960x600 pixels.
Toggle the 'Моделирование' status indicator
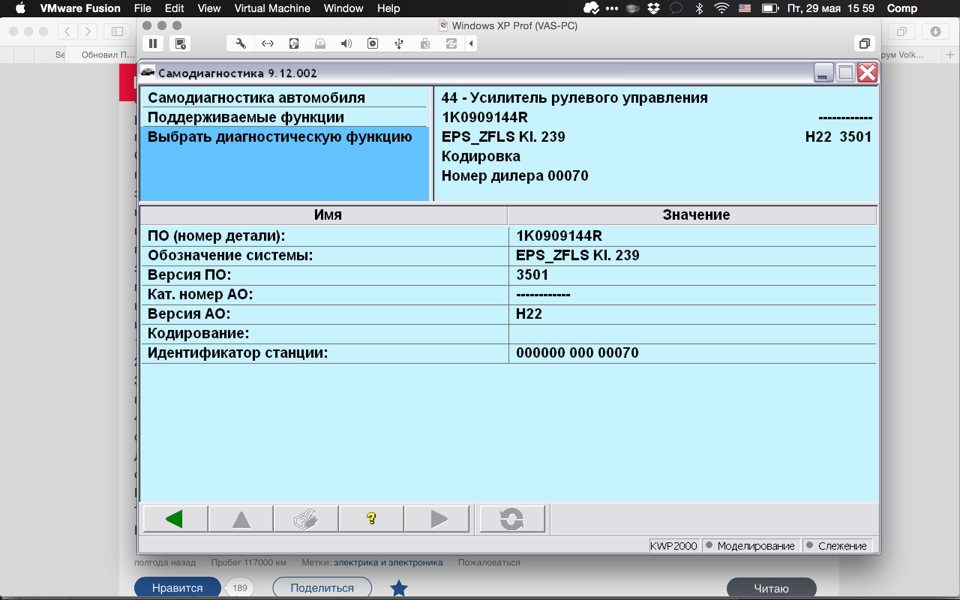click(x=750, y=546)
